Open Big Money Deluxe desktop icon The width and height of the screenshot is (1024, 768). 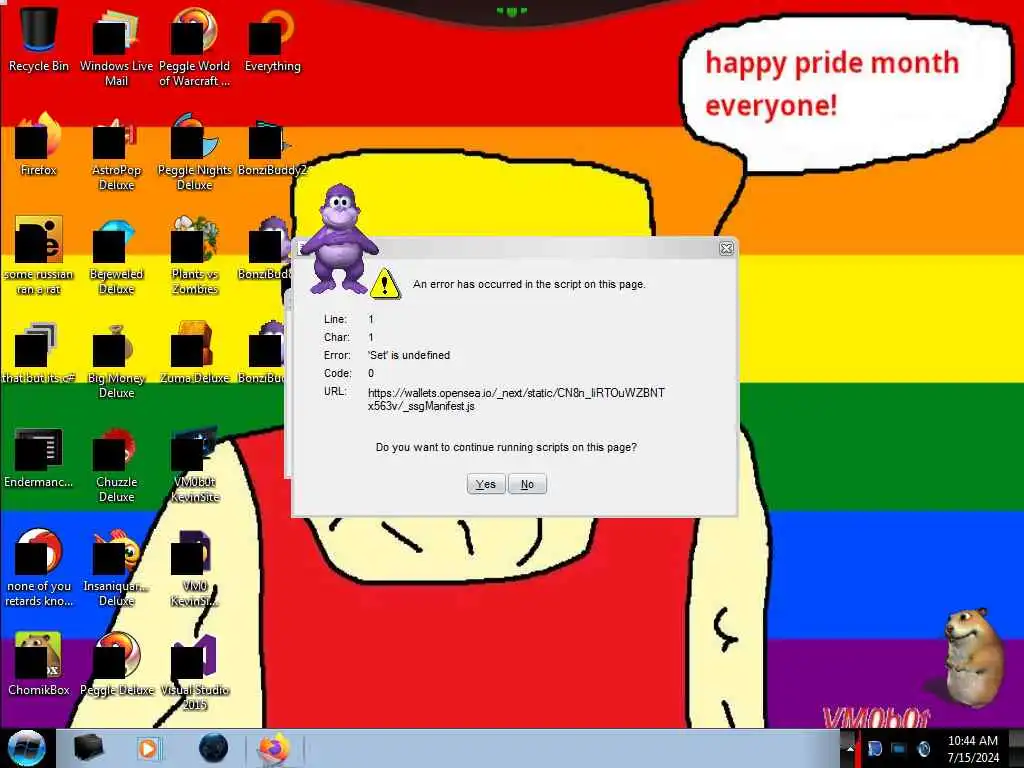(x=116, y=360)
